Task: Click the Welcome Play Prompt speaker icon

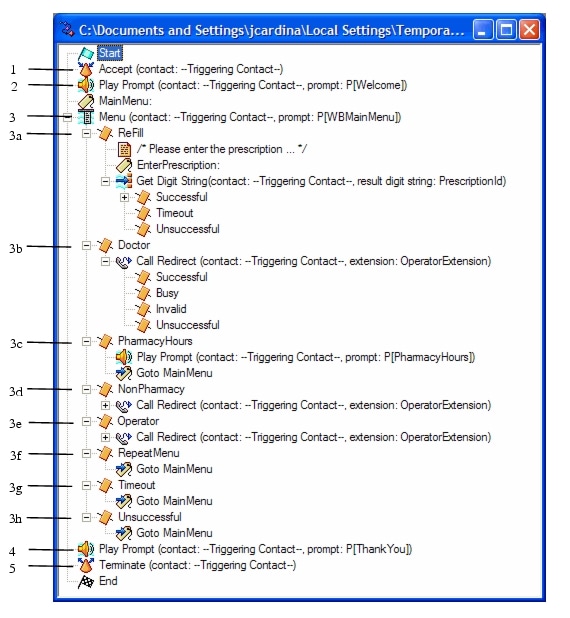Action: tap(86, 85)
